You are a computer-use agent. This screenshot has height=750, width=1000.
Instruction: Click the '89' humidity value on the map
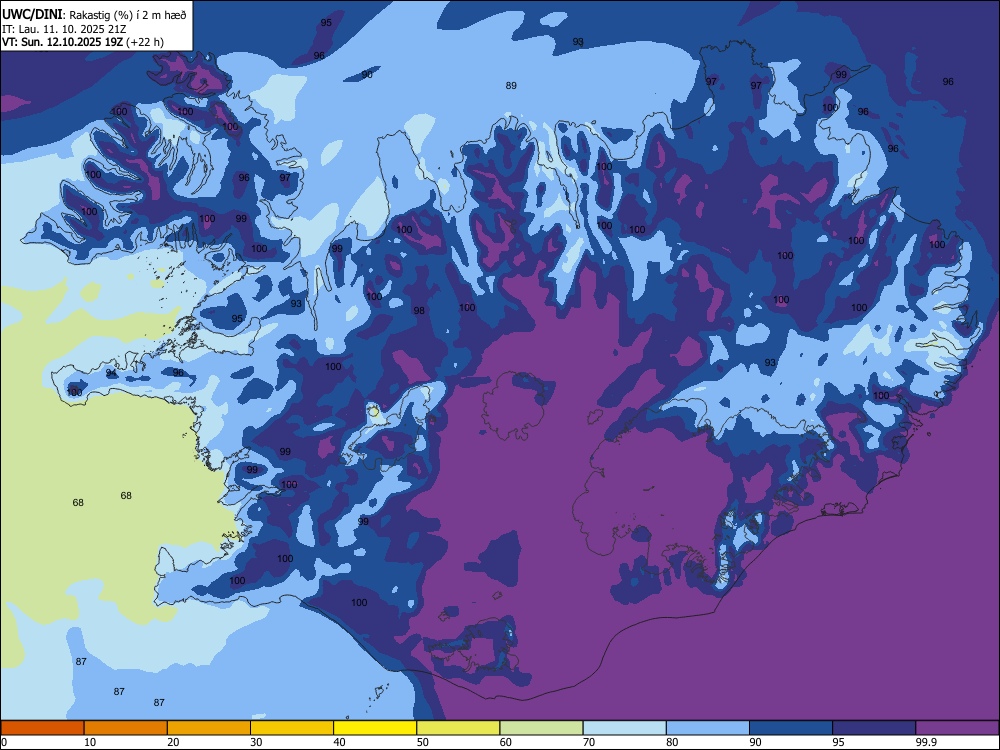click(511, 85)
